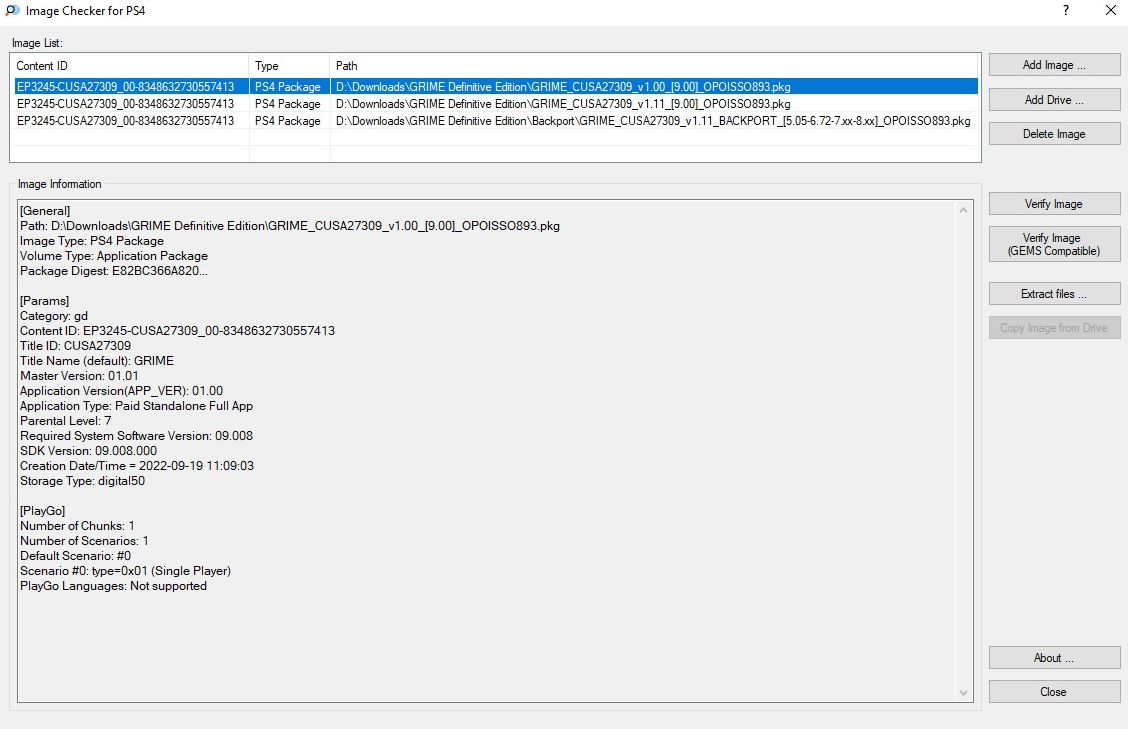The height and width of the screenshot is (729, 1128).
Task: Click the [General] section heading text
Action: [x=45, y=211]
